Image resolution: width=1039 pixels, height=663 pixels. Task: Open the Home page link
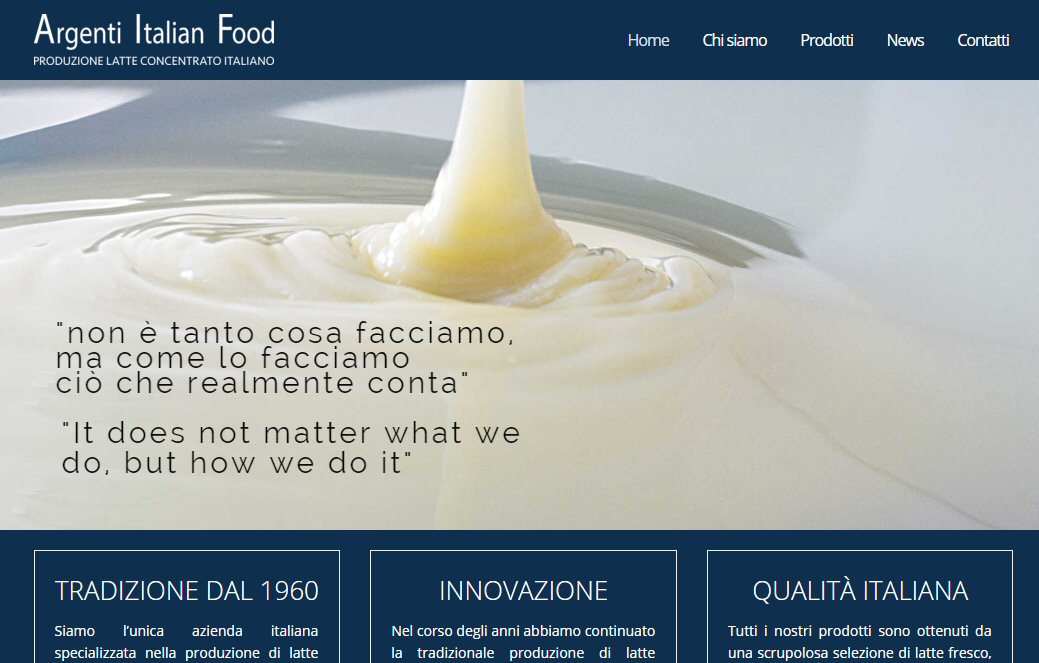click(x=648, y=40)
